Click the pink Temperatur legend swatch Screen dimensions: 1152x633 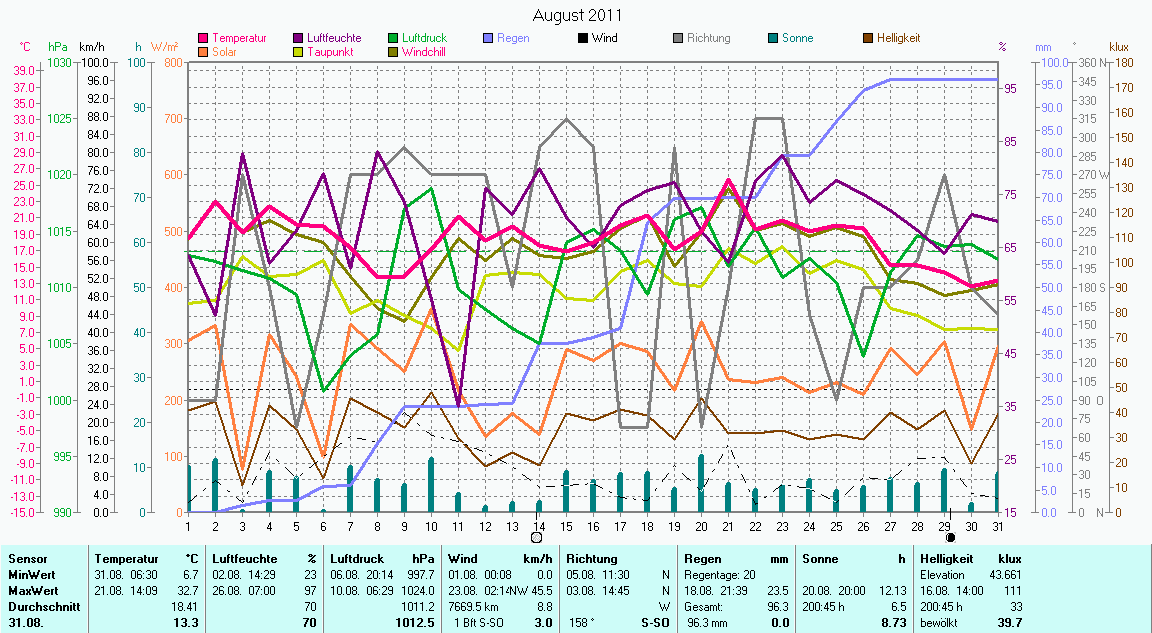[204, 39]
